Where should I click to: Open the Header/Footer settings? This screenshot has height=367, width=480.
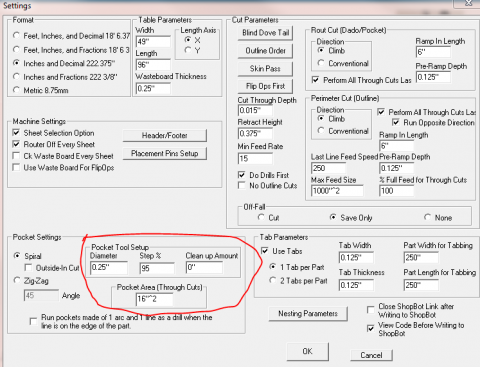[x=165, y=135]
